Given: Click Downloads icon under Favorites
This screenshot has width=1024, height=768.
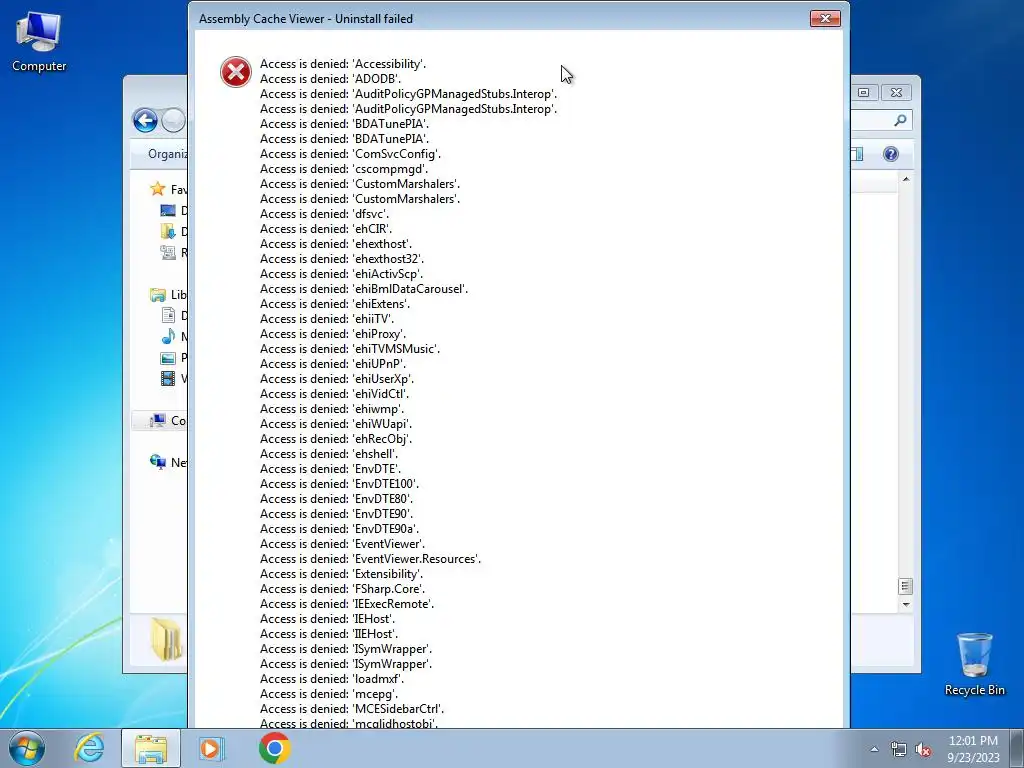Looking at the screenshot, I should tap(168, 231).
